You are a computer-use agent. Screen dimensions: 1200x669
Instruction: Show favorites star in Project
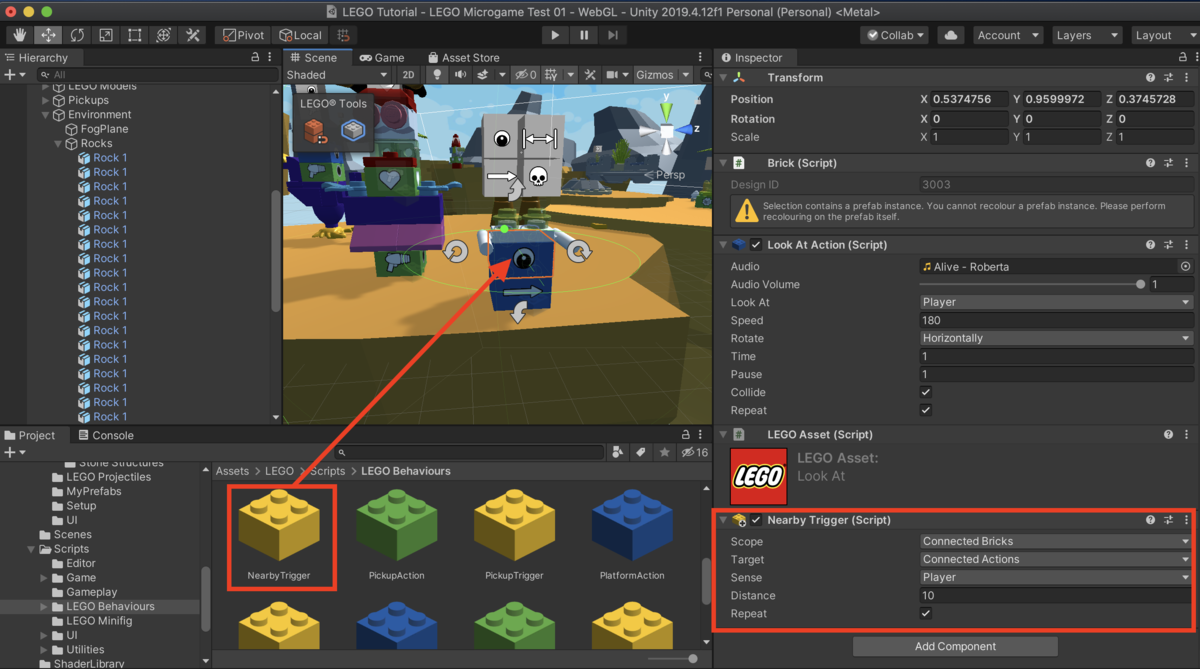[x=664, y=453]
